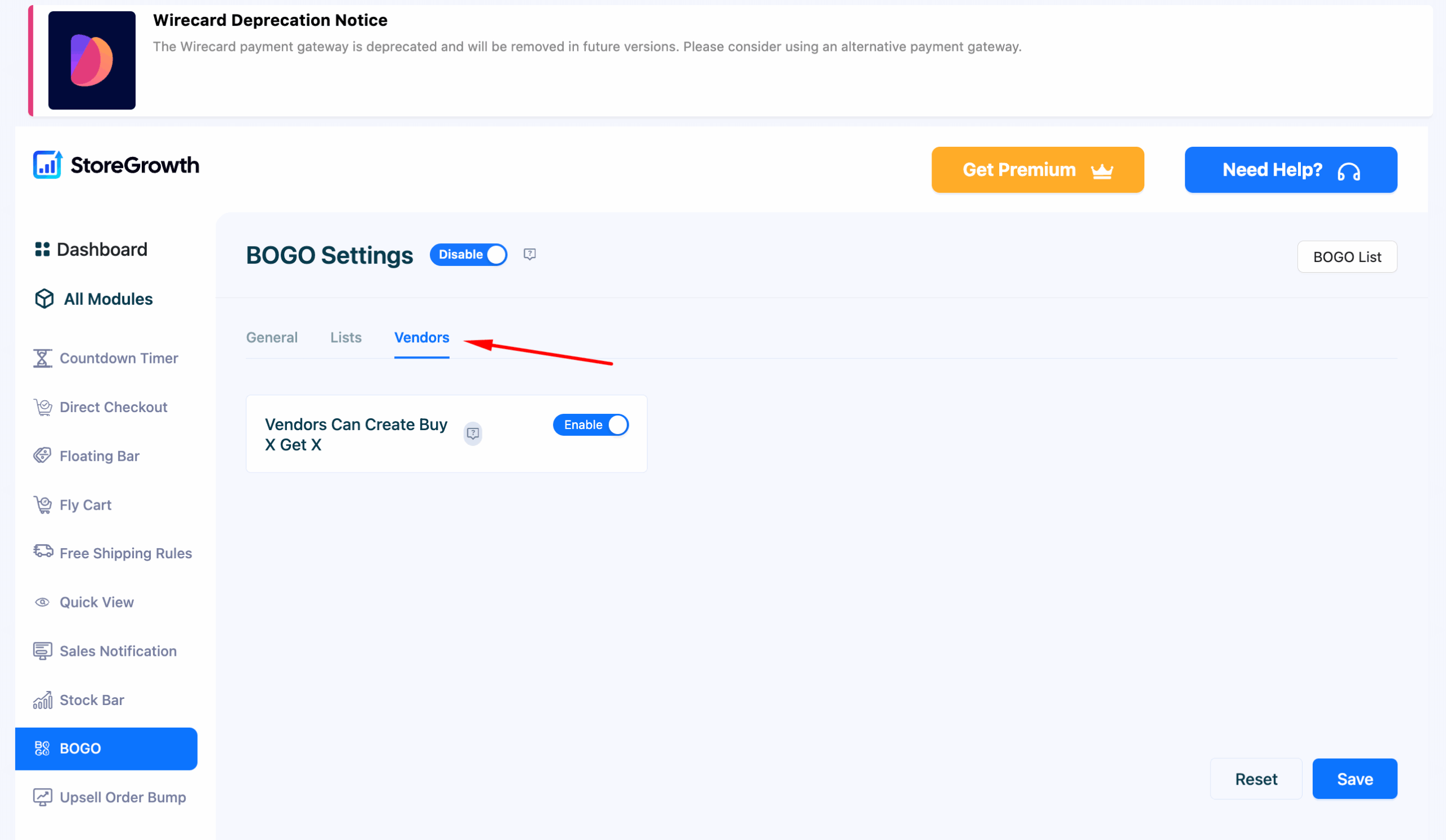Open All Modules from the sidebar
The height and width of the screenshot is (840, 1446).
click(x=94, y=299)
